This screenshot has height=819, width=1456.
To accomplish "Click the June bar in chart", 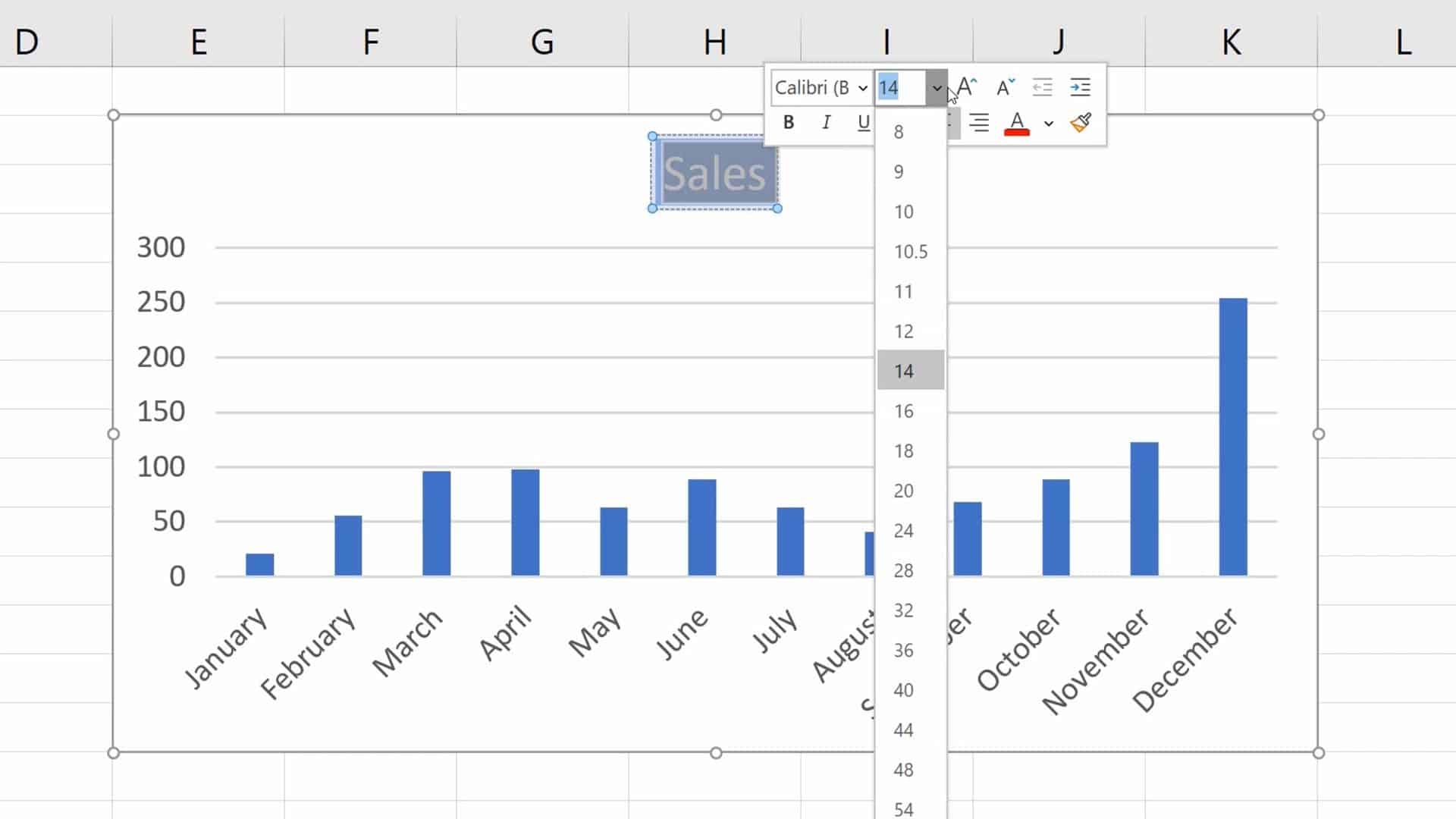I will pos(702,528).
